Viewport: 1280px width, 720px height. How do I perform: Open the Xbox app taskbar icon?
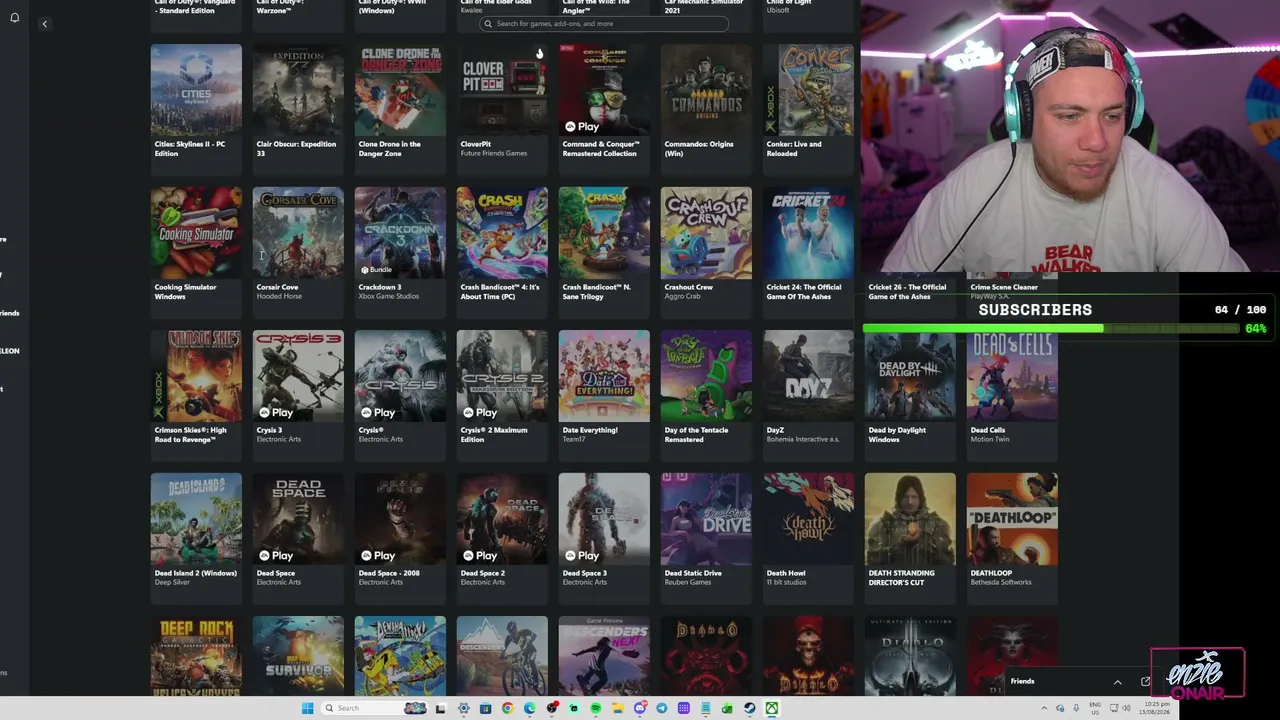pyautogui.click(x=772, y=708)
